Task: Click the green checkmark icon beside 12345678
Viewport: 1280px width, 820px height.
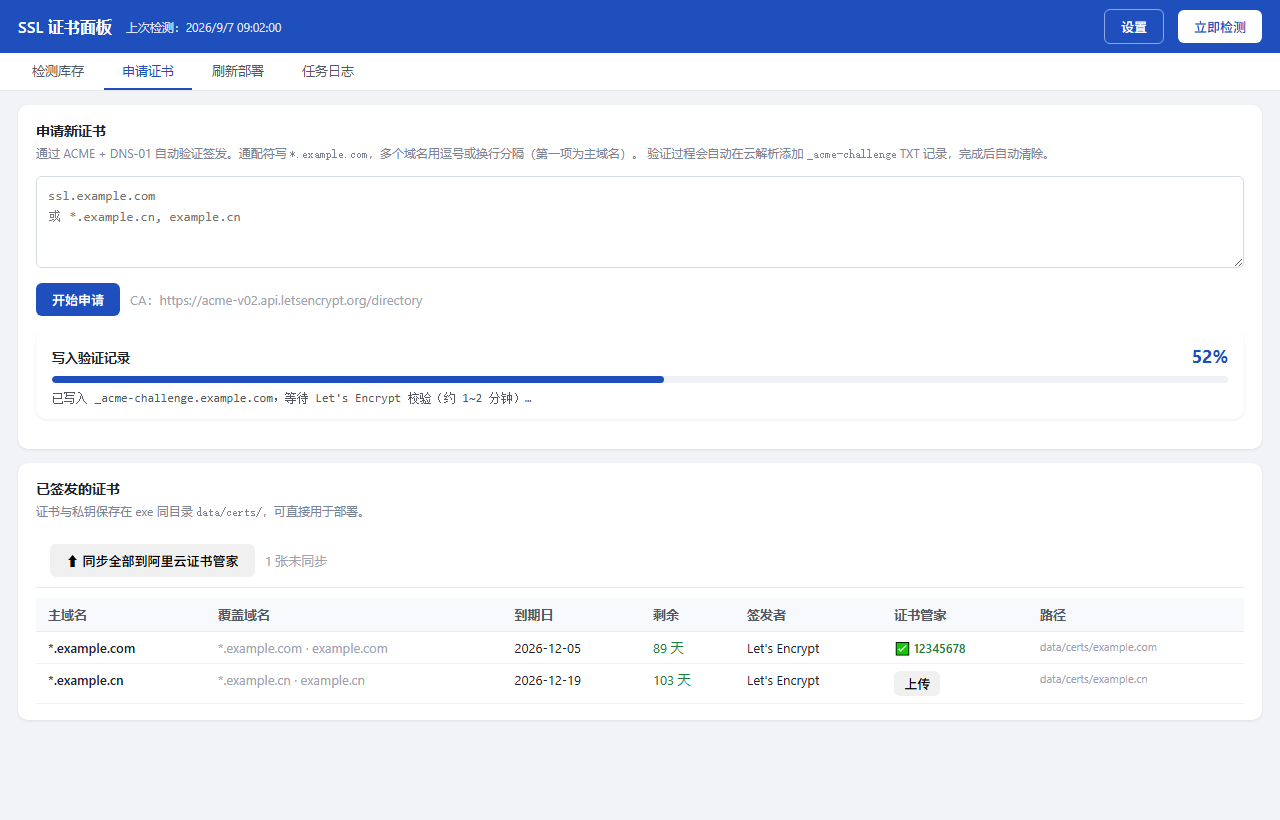Action: coord(902,648)
